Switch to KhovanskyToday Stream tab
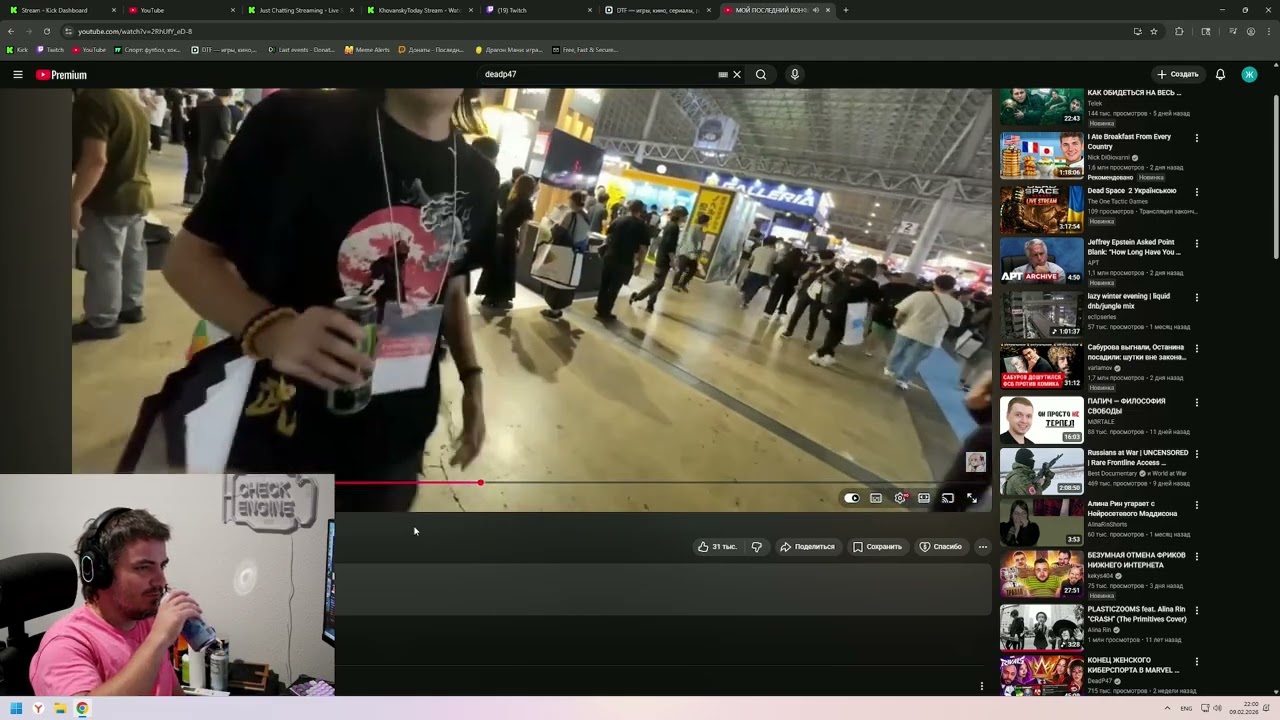The height and width of the screenshot is (720, 1280). tap(418, 10)
